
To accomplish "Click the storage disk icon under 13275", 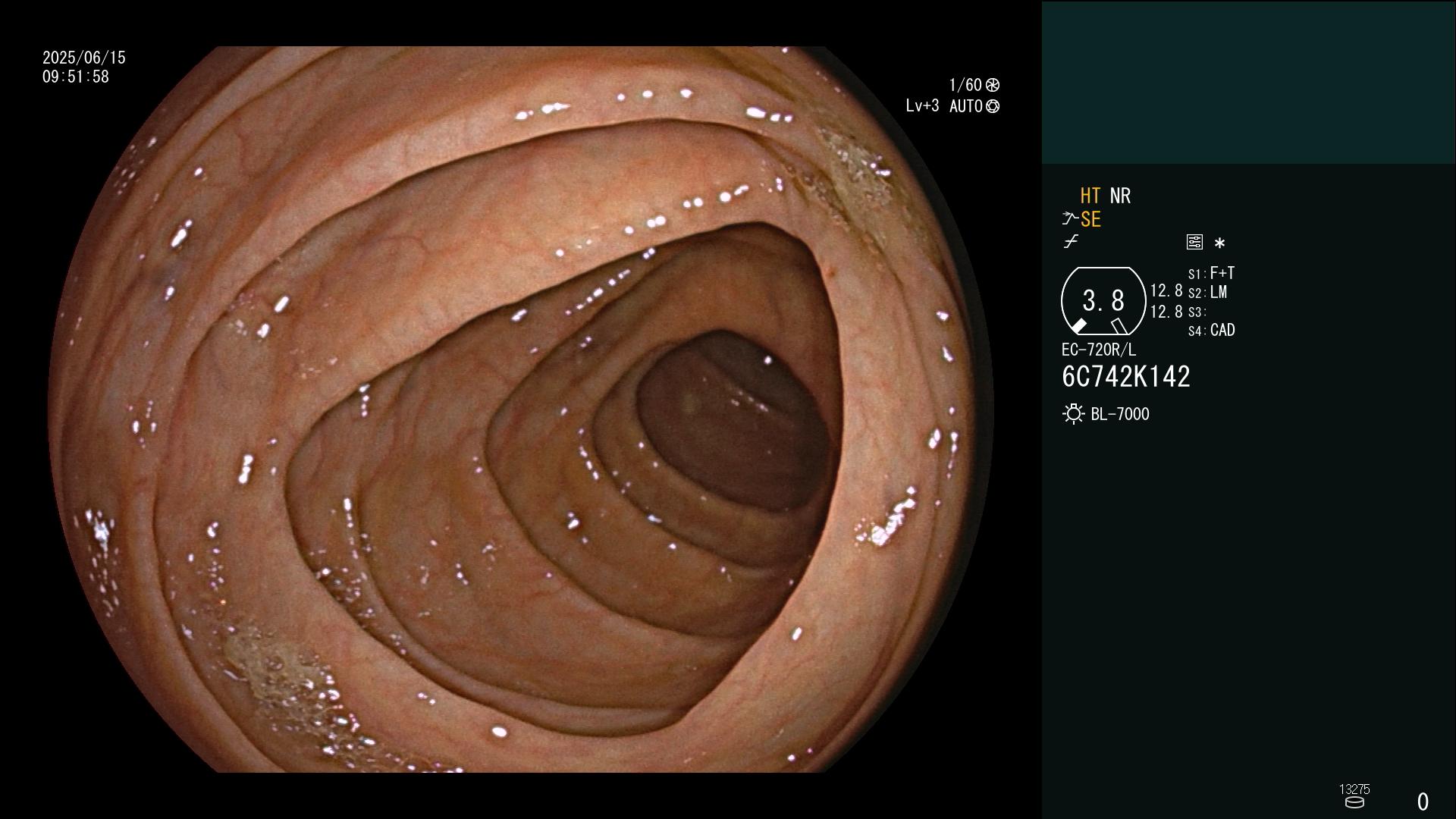I will (1354, 802).
